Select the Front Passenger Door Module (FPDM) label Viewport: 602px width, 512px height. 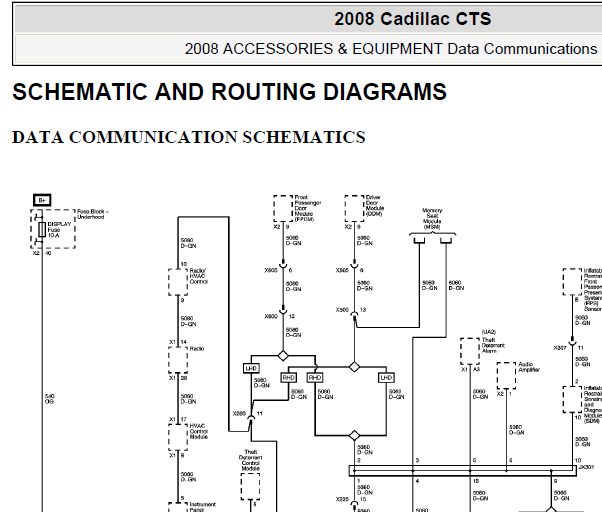coord(308,208)
